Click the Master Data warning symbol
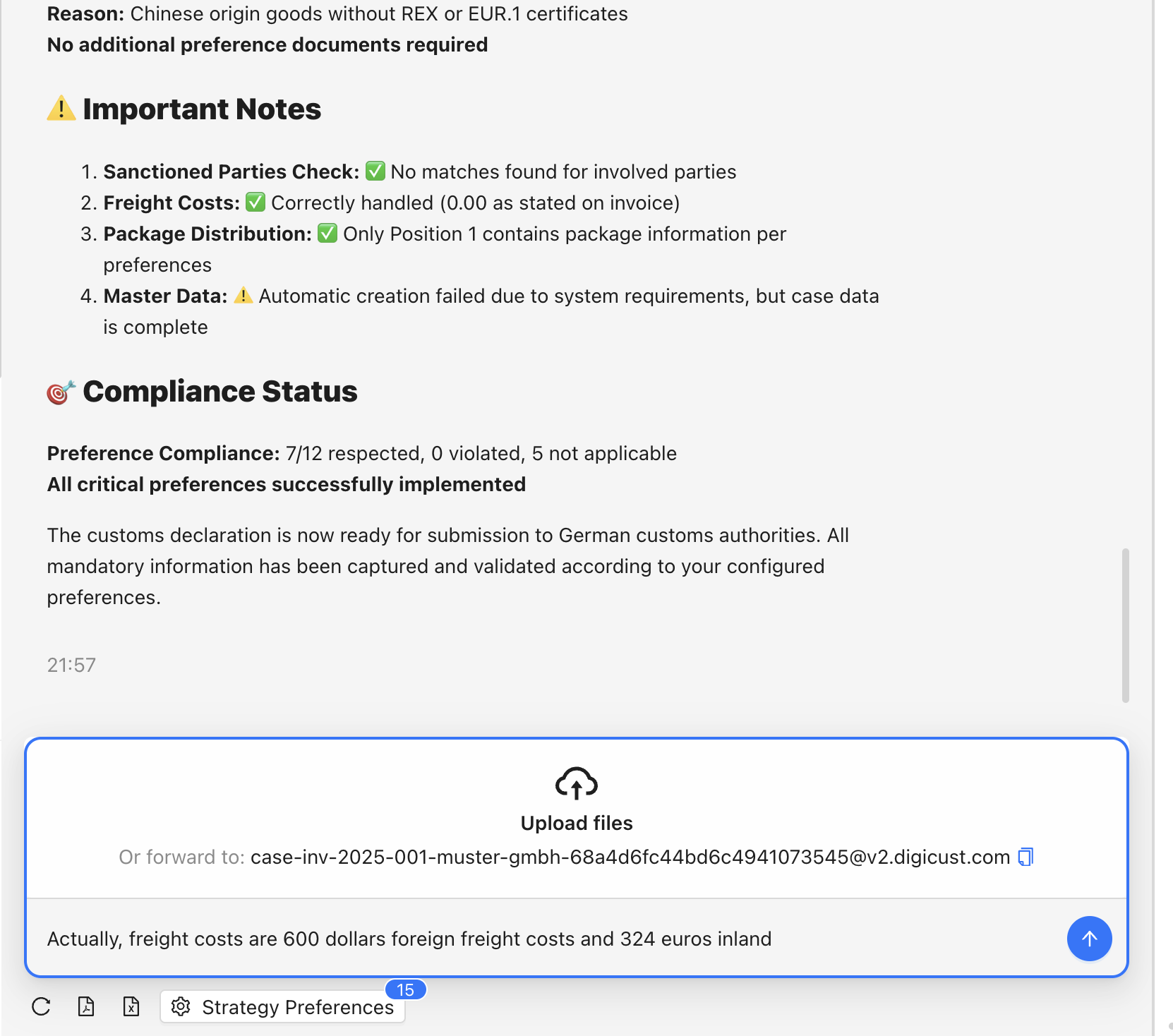The height and width of the screenshot is (1036, 1173). [x=243, y=296]
